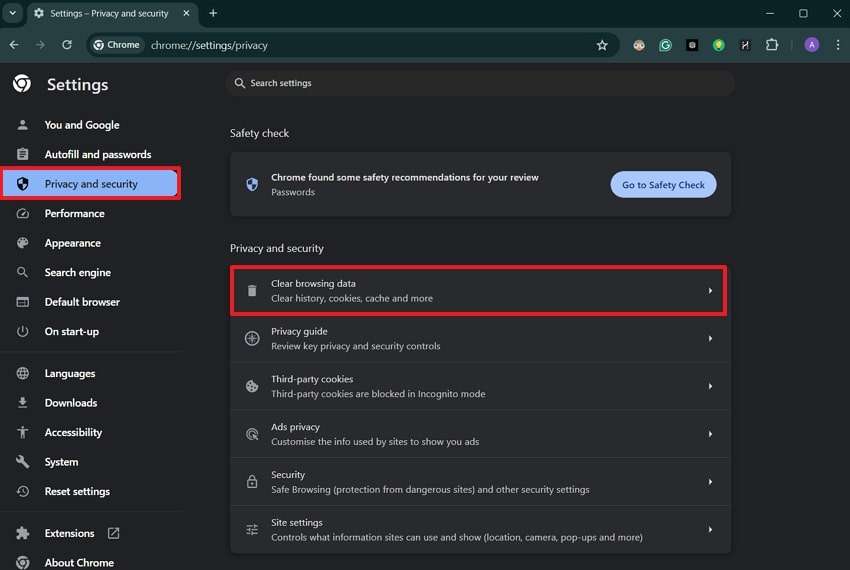Open Search engine settings section
The width and height of the screenshot is (850, 570).
point(78,272)
